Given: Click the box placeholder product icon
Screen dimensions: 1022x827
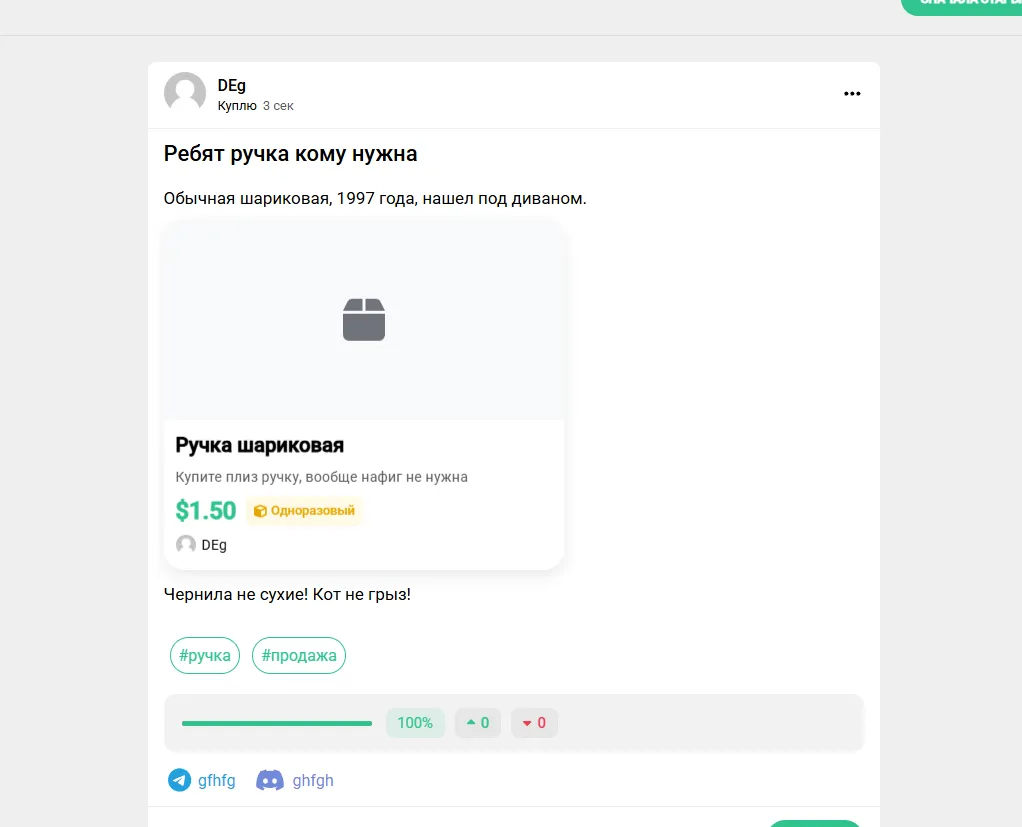Looking at the screenshot, I should click(364, 319).
